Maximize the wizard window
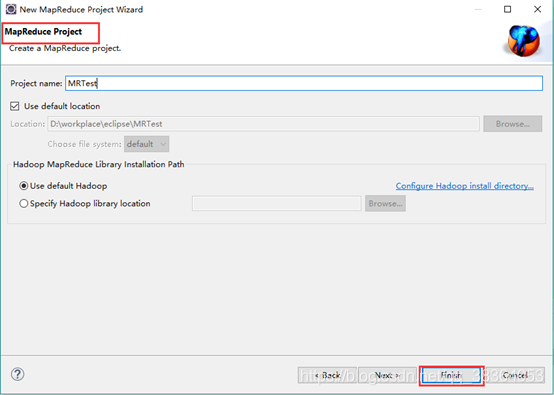Viewport: 554px width, 395px height. [x=507, y=9]
